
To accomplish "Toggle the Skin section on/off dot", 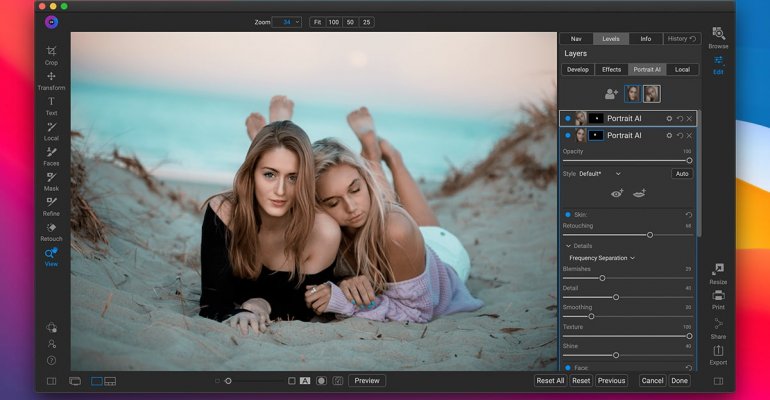I will pyautogui.click(x=568, y=214).
